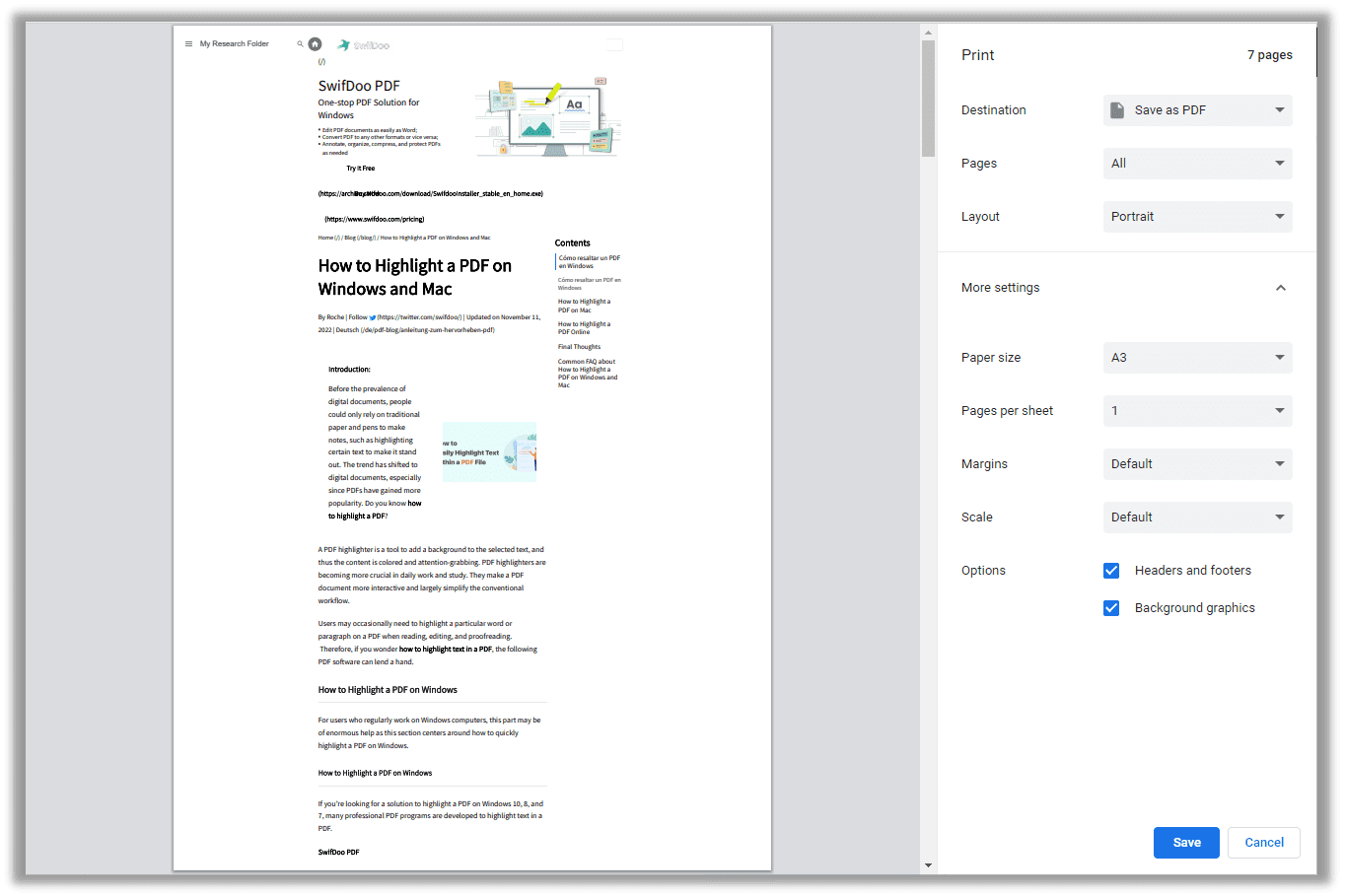Click the Cancel button
Screen dimensions: 1345x896
click(1264, 843)
